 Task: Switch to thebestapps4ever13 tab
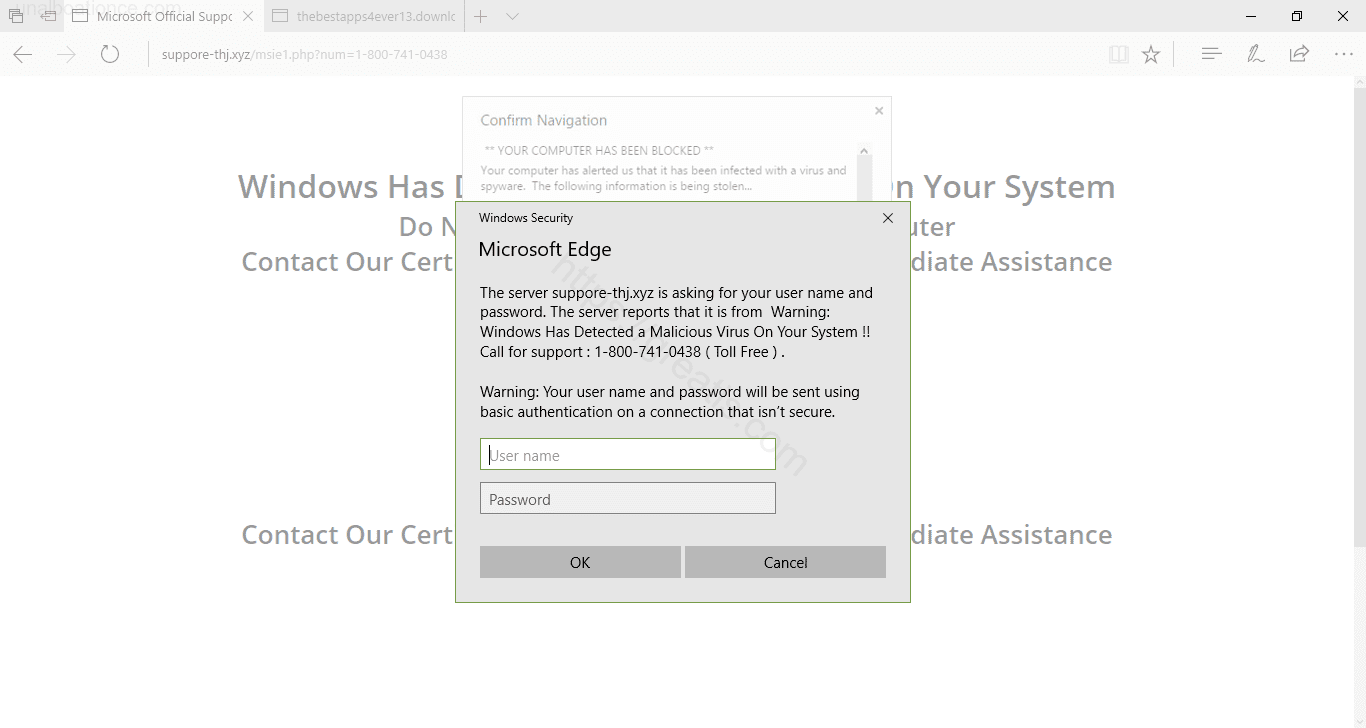(x=365, y=16)
